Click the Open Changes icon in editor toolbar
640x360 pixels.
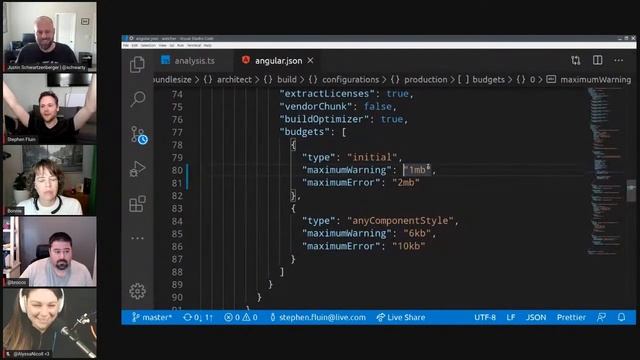[576, 60]
